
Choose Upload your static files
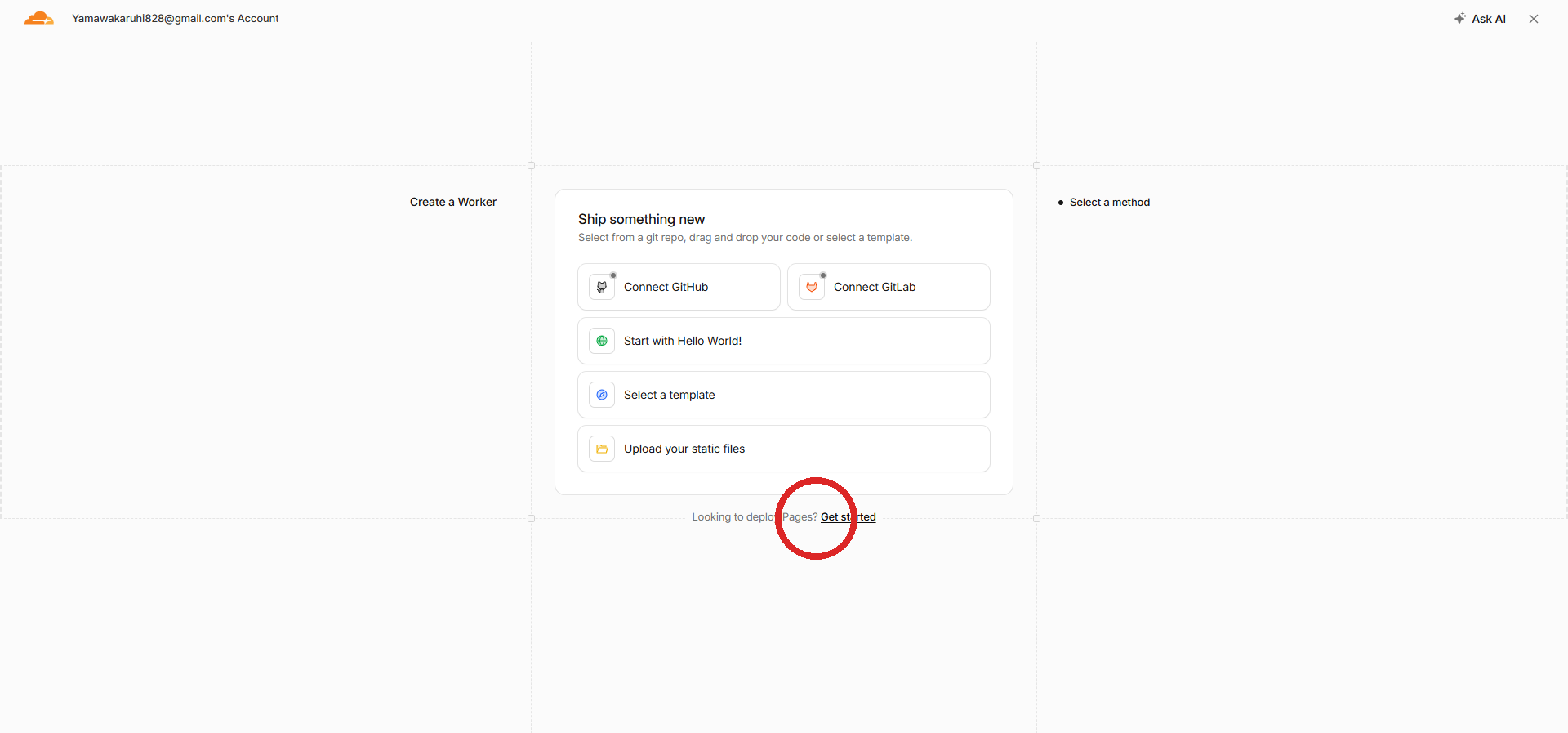tap(784, 449)
